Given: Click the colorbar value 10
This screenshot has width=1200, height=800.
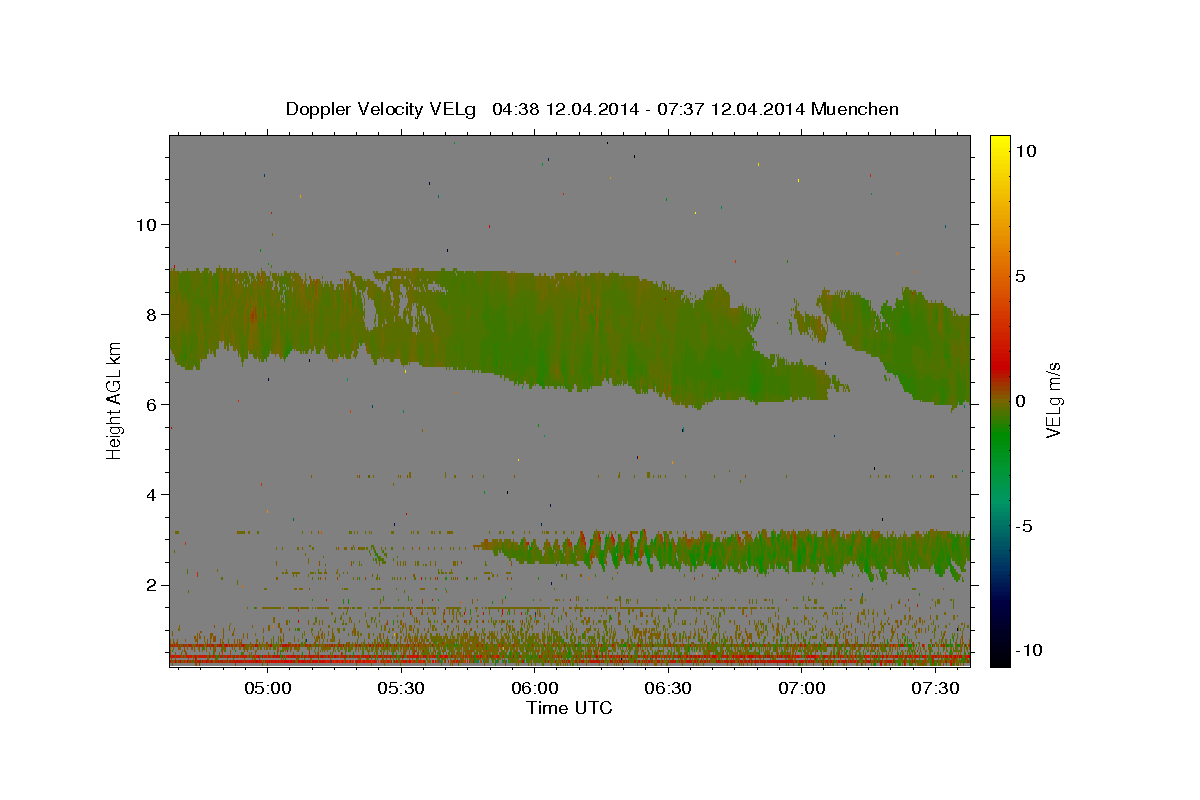Looking at the screenshot, I should click(1026, 151).
